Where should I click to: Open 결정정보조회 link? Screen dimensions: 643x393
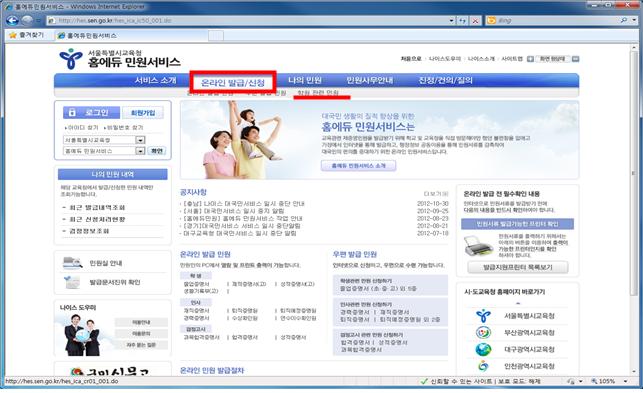[89, 231]
